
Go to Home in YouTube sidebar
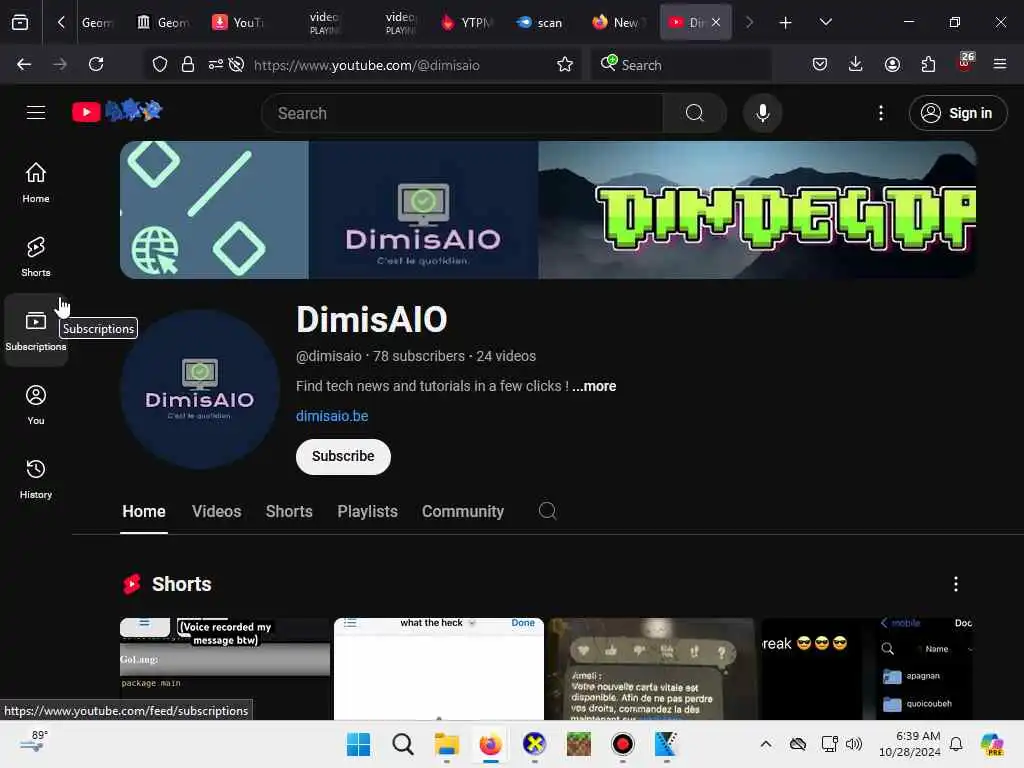pyautogui.click(x=36, y=182)
